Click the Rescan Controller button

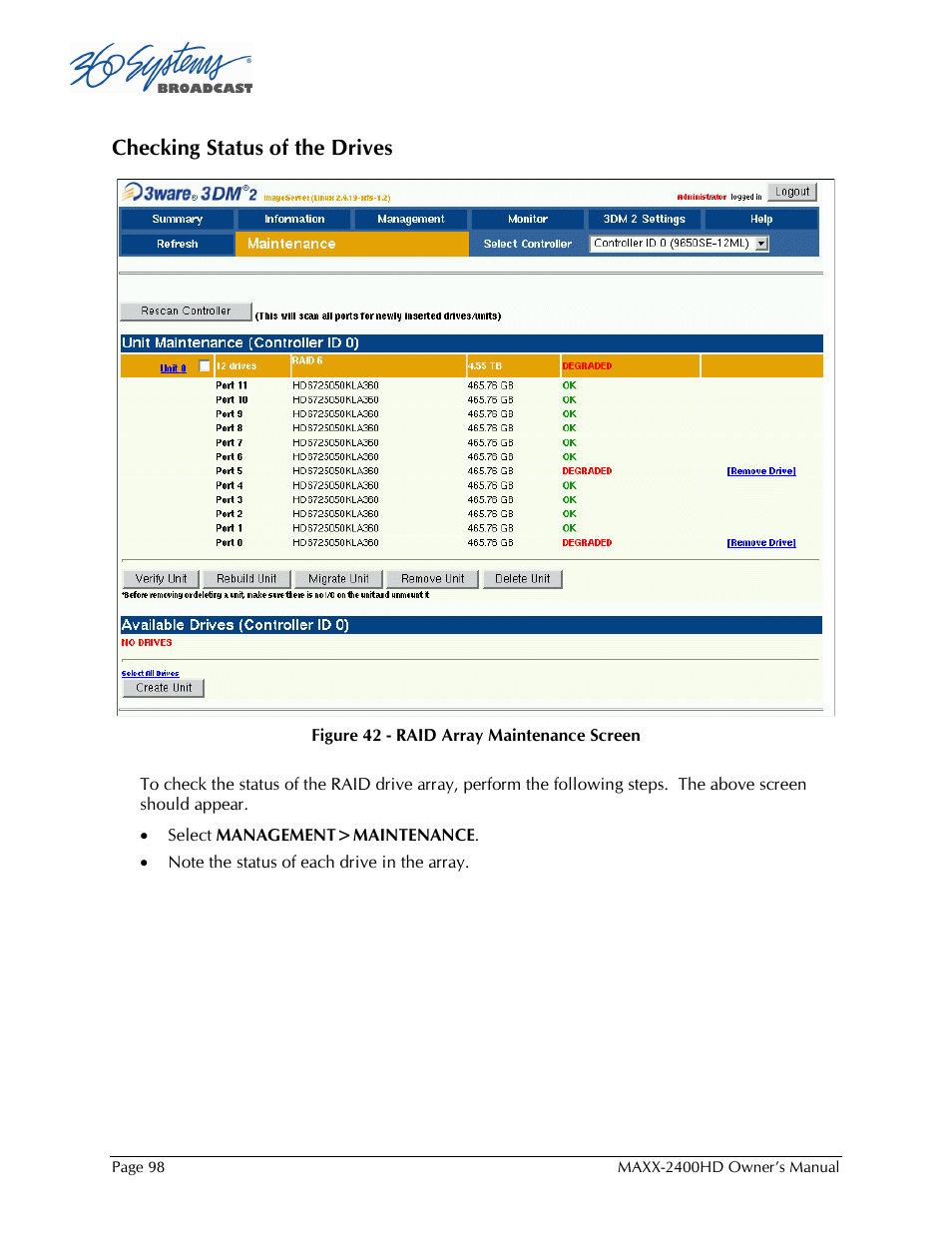(x=186, y=311)
